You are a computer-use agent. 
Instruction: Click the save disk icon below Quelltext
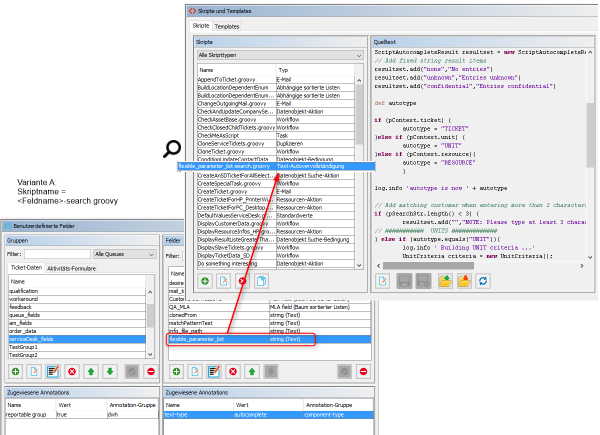(404, 281)
